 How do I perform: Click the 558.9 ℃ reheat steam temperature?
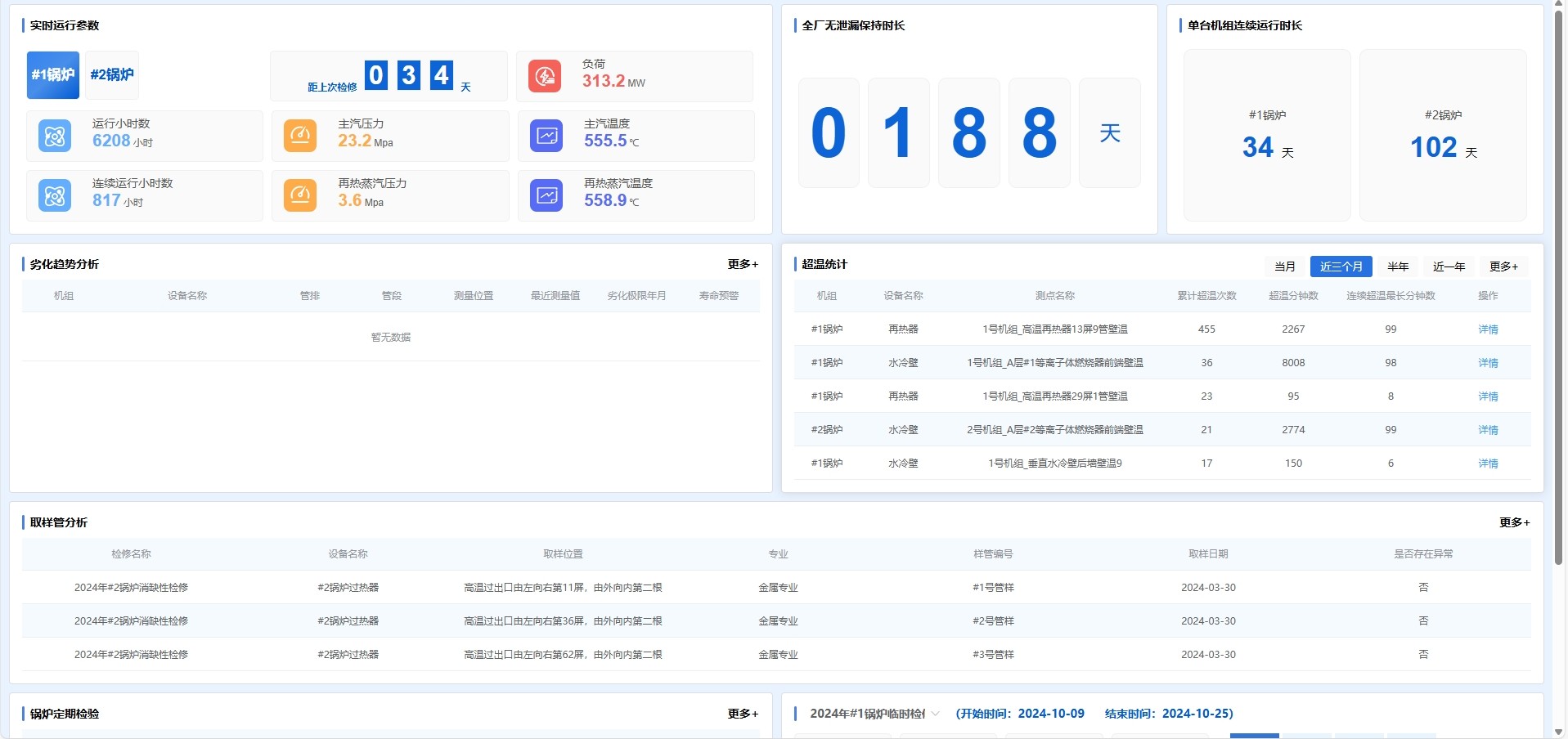coord(612,200)
